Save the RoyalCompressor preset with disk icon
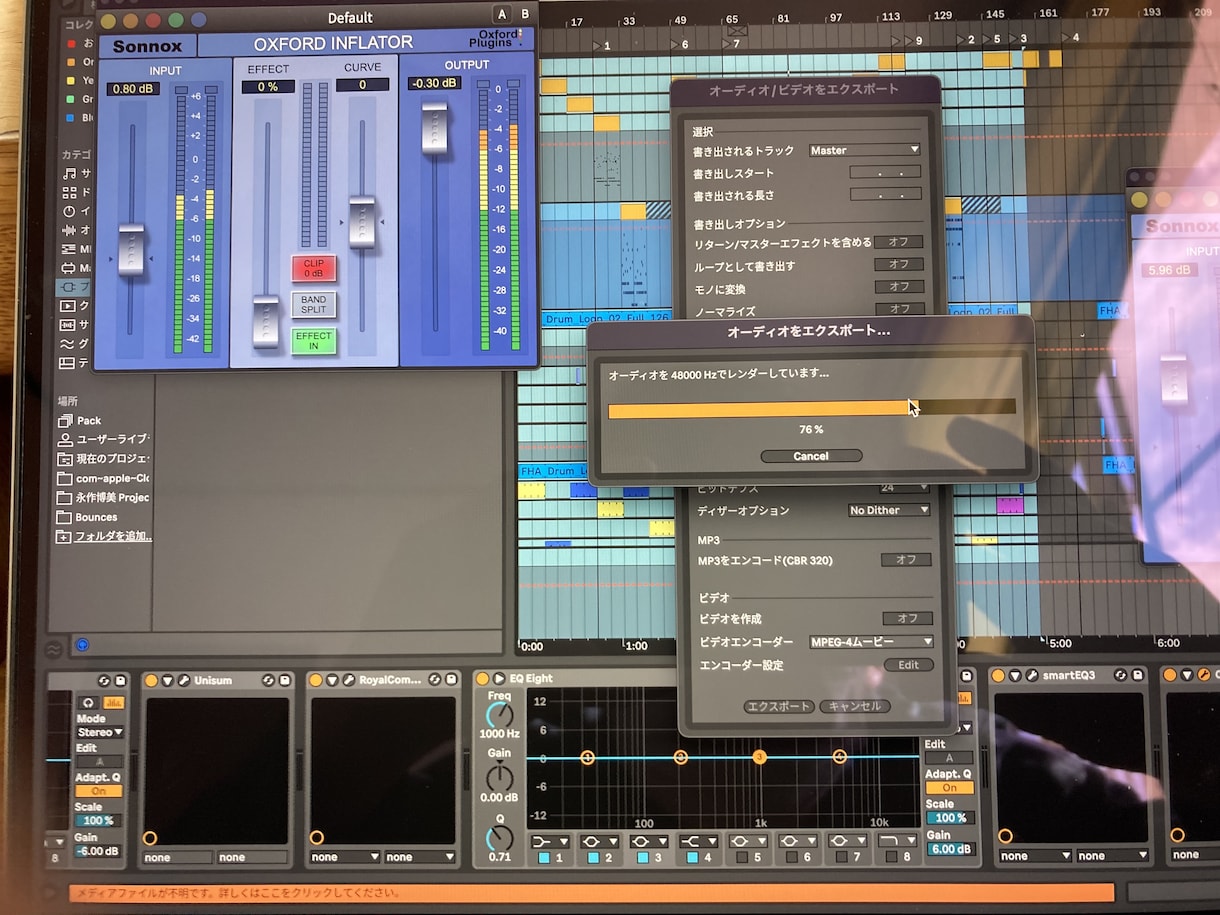This screenshot has height=915, width=1220. tap(451, 680)
